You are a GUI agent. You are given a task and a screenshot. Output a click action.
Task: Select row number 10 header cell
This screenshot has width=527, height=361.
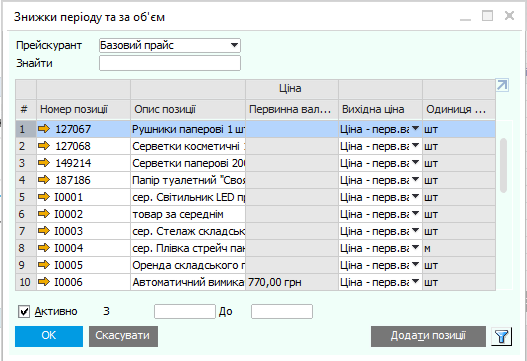click(26, 282)
